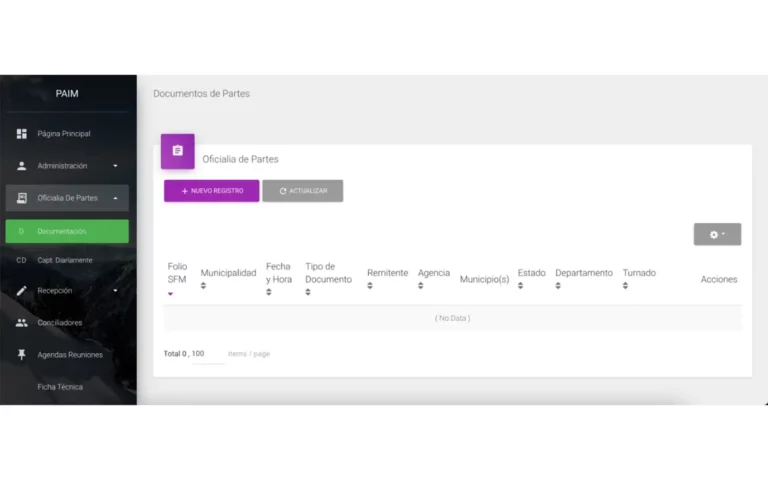Click the Administración person icon
768x480 pixels.
(x=22, y=166)
